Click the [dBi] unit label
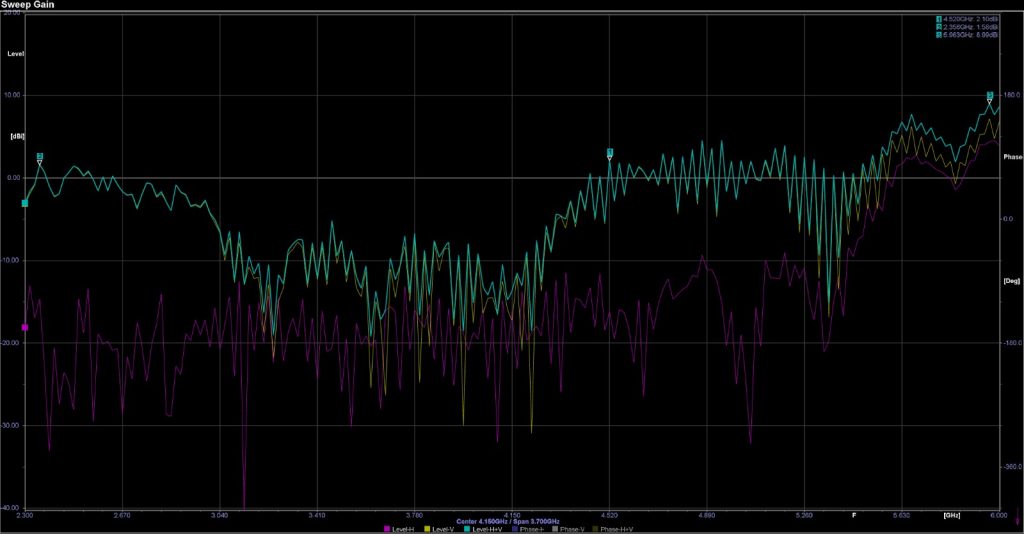 16,136
